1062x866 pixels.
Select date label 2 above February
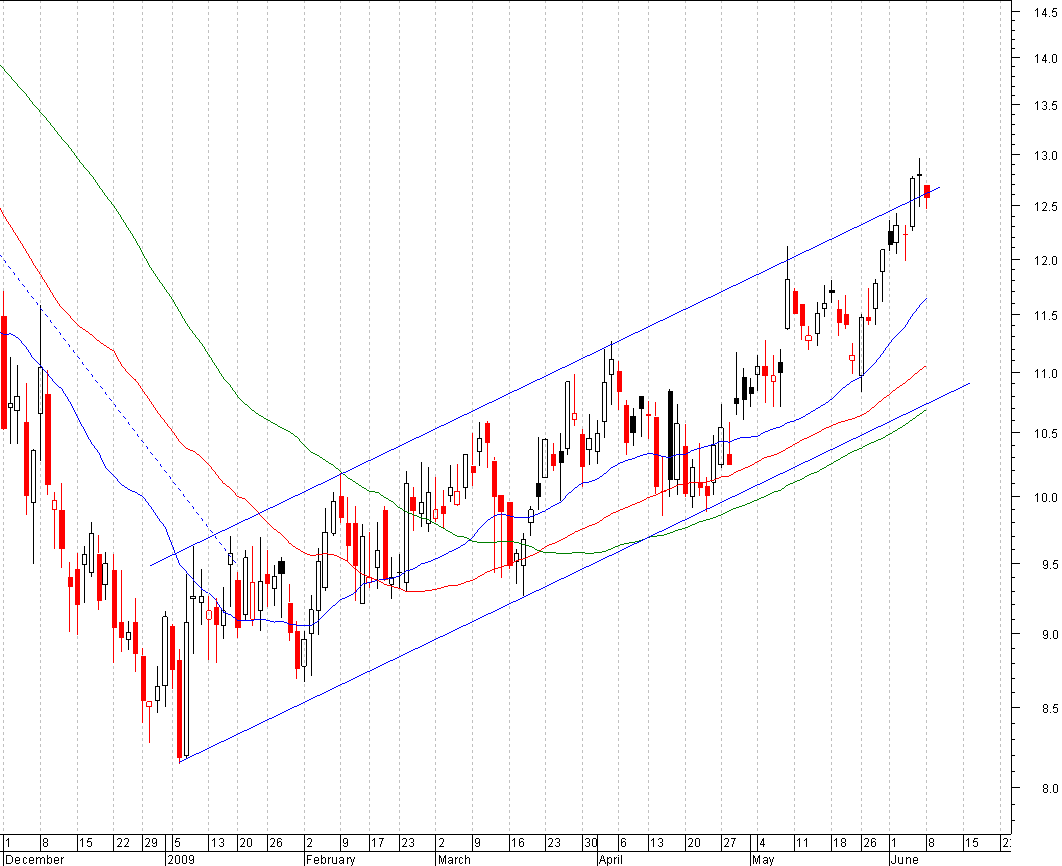coord(310,843)
